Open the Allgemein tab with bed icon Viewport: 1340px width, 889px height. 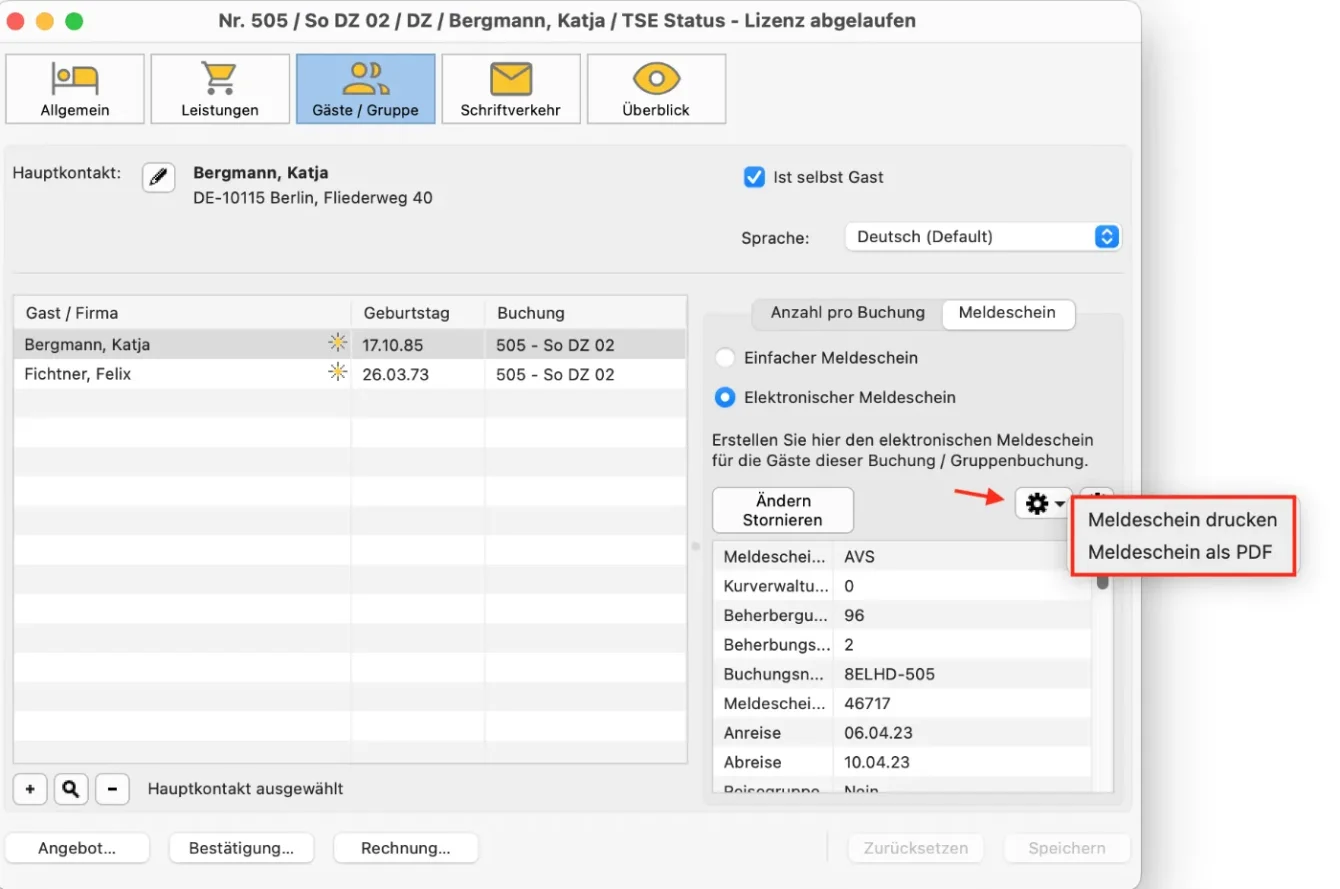point(75,89)
